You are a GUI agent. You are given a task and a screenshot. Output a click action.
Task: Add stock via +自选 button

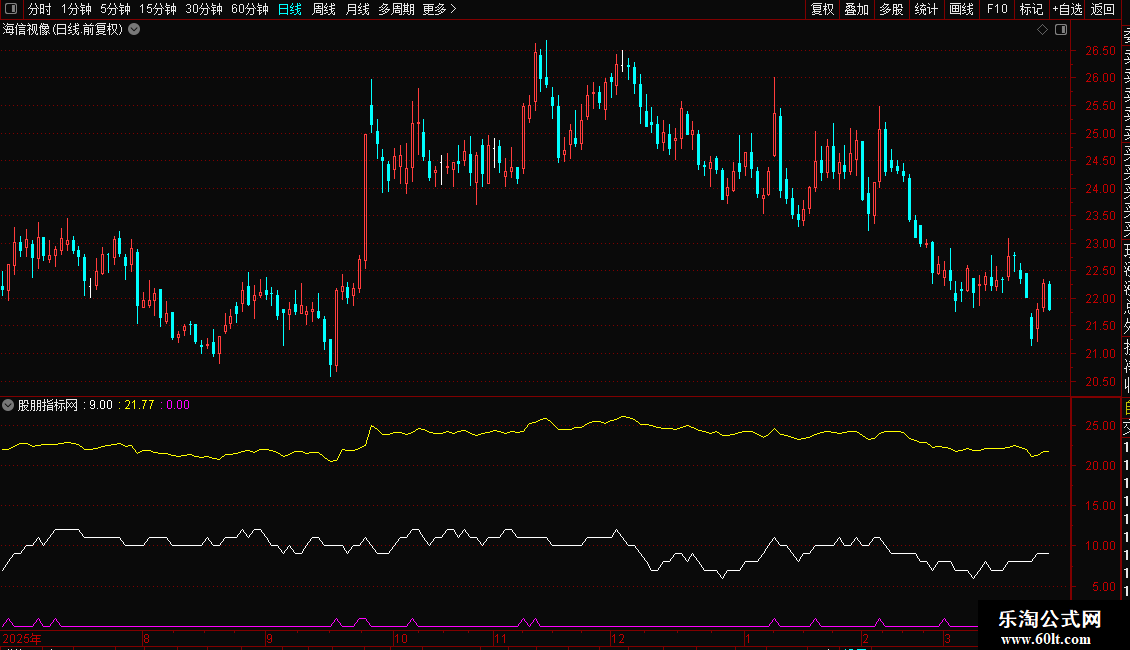1067,9
